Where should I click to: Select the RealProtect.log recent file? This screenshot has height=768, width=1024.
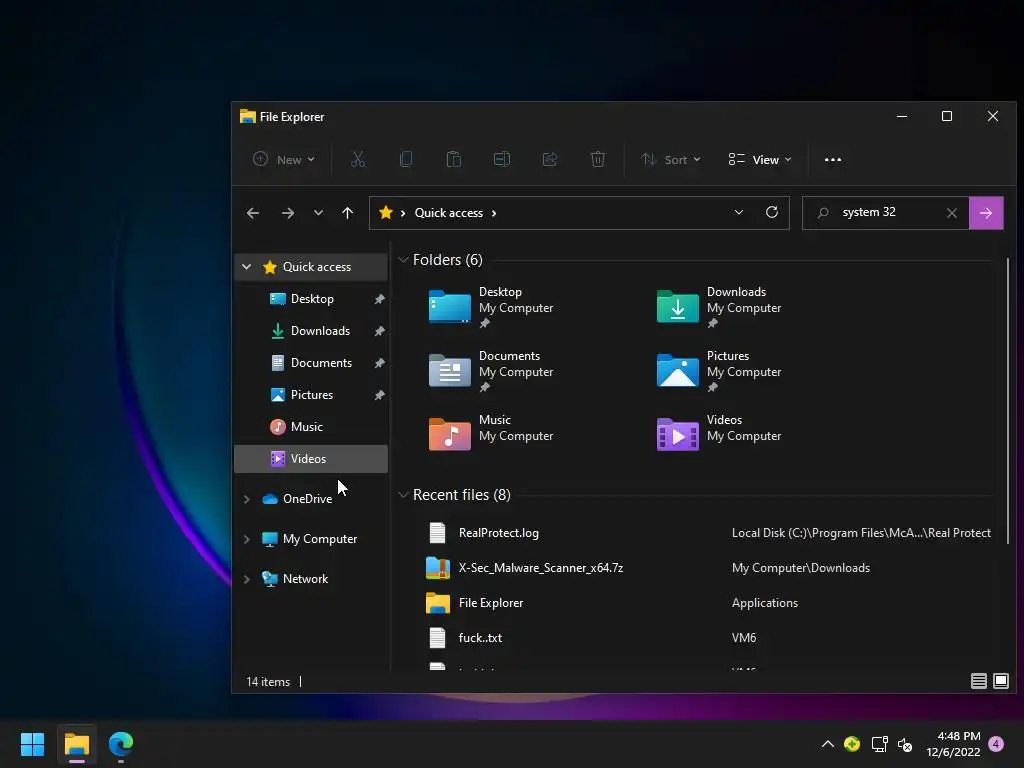coord(709,533)
